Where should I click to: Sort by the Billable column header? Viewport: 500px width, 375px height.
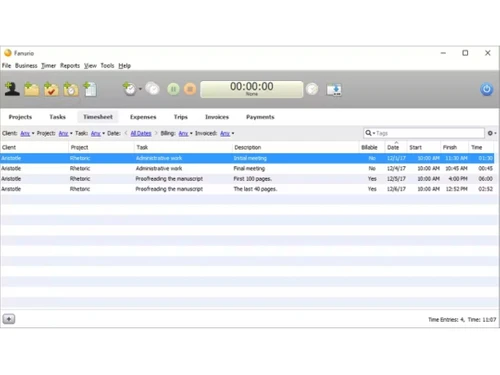click(x=372, y=147)
